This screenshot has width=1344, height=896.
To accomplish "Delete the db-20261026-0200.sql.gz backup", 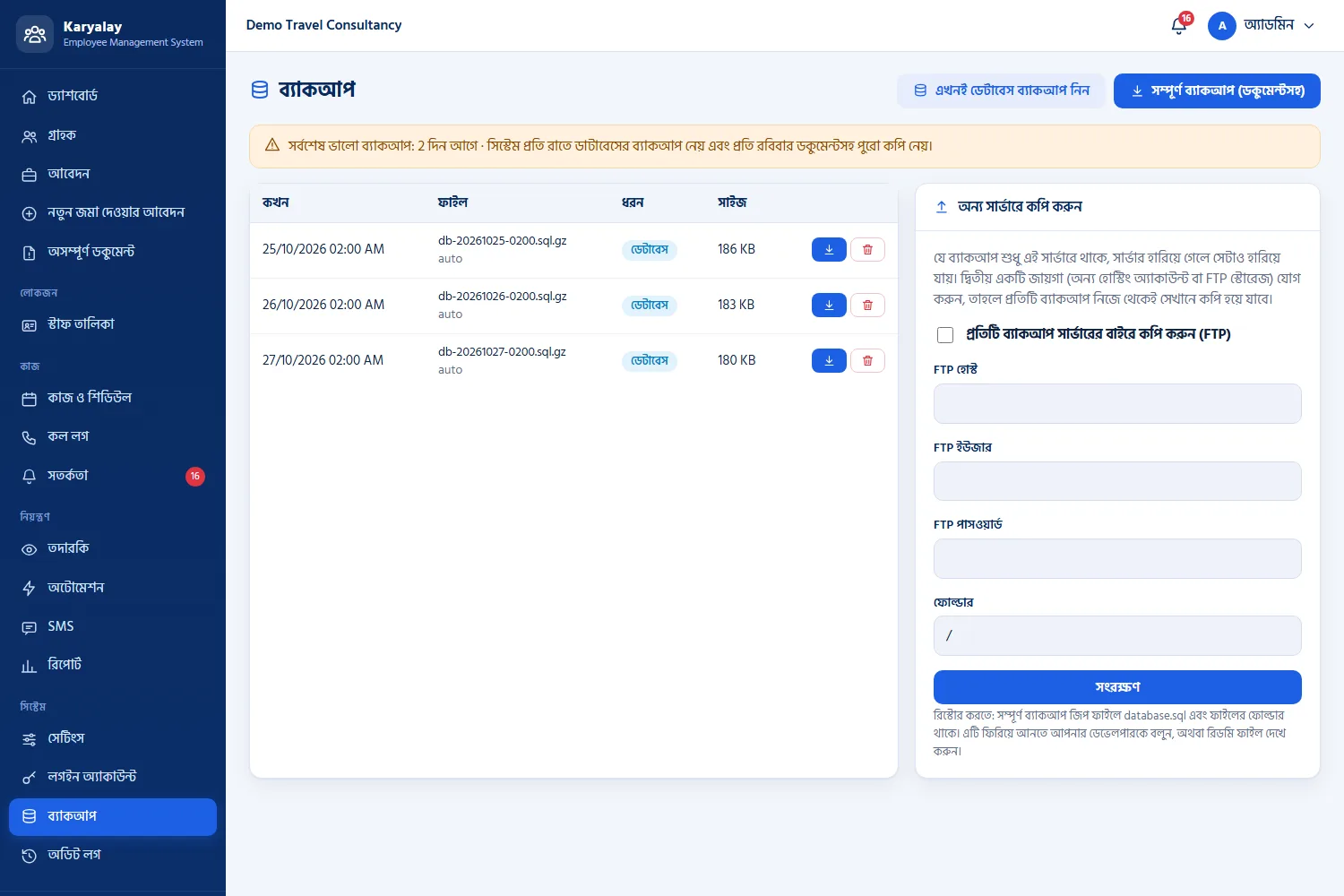I will (x=867, y=306).
